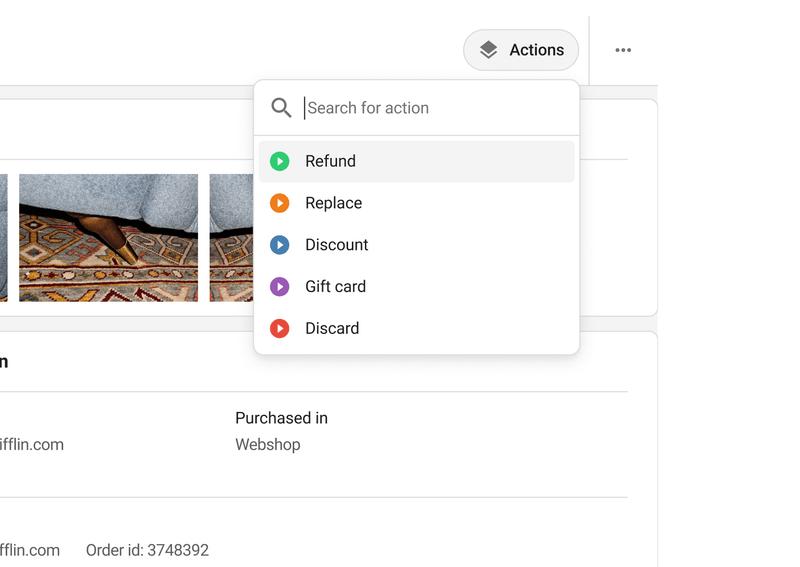Viewport: 800px width, 567px height.
Task: Click the magnifier search icon
Action: 281,108
